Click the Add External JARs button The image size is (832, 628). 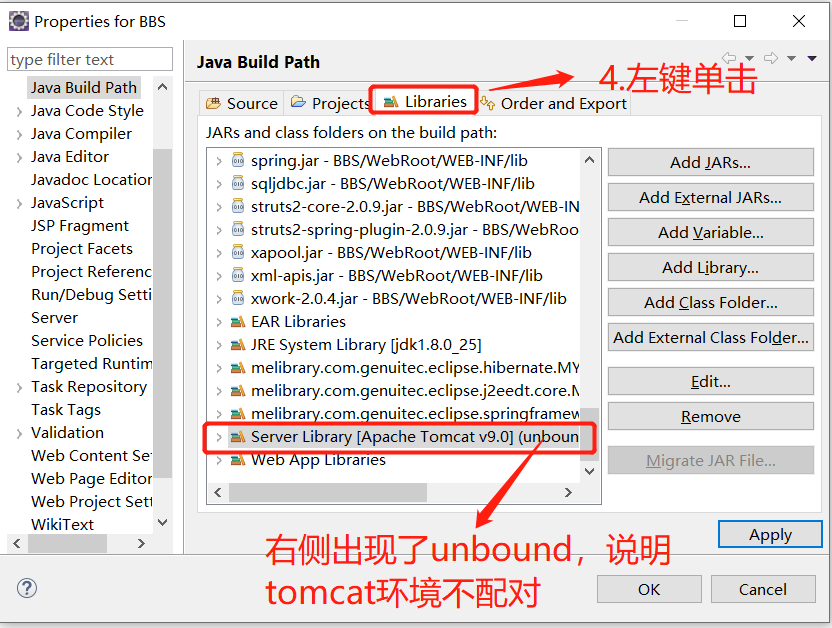[x=710, y=197]
